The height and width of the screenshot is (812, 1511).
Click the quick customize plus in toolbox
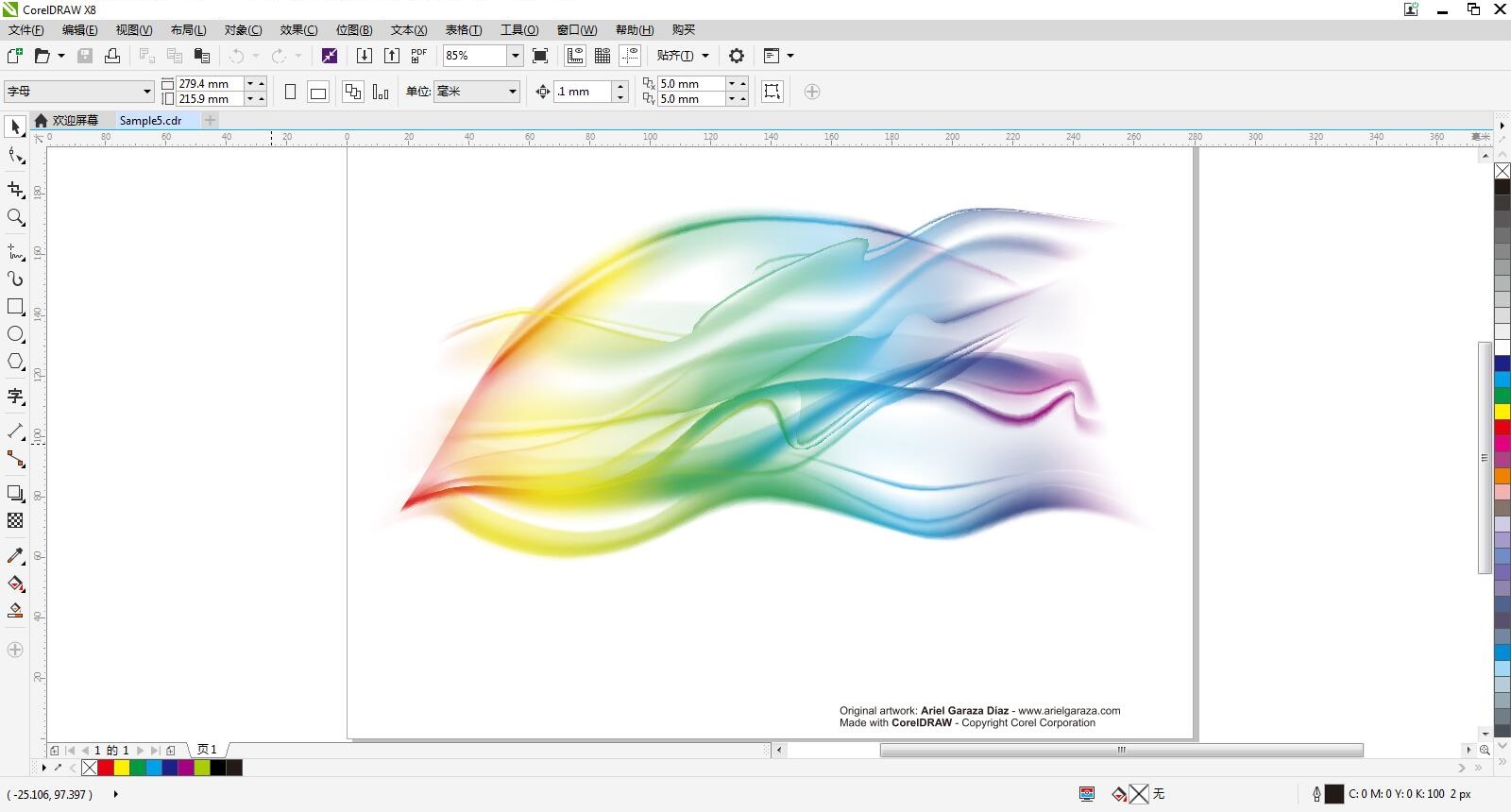[x=15, y=650]
